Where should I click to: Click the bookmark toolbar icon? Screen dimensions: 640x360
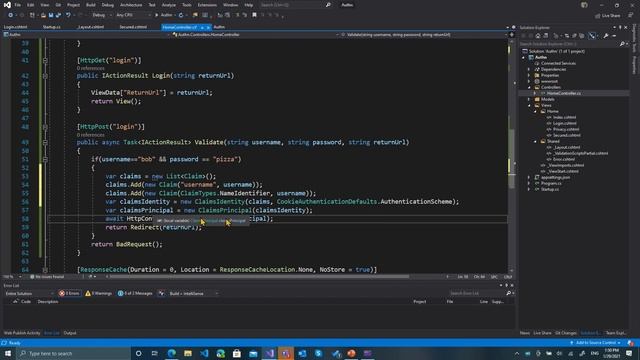(x=254, y=15)
